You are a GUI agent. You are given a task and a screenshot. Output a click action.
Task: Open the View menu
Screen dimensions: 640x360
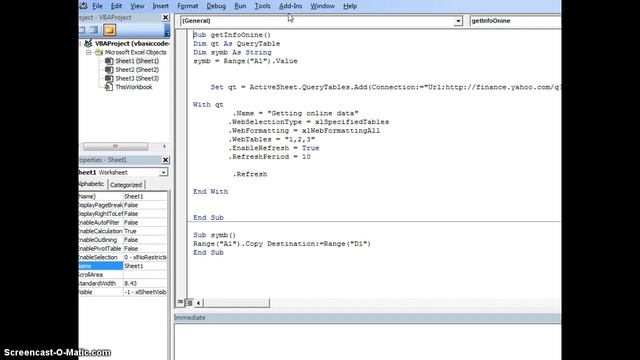137,6
